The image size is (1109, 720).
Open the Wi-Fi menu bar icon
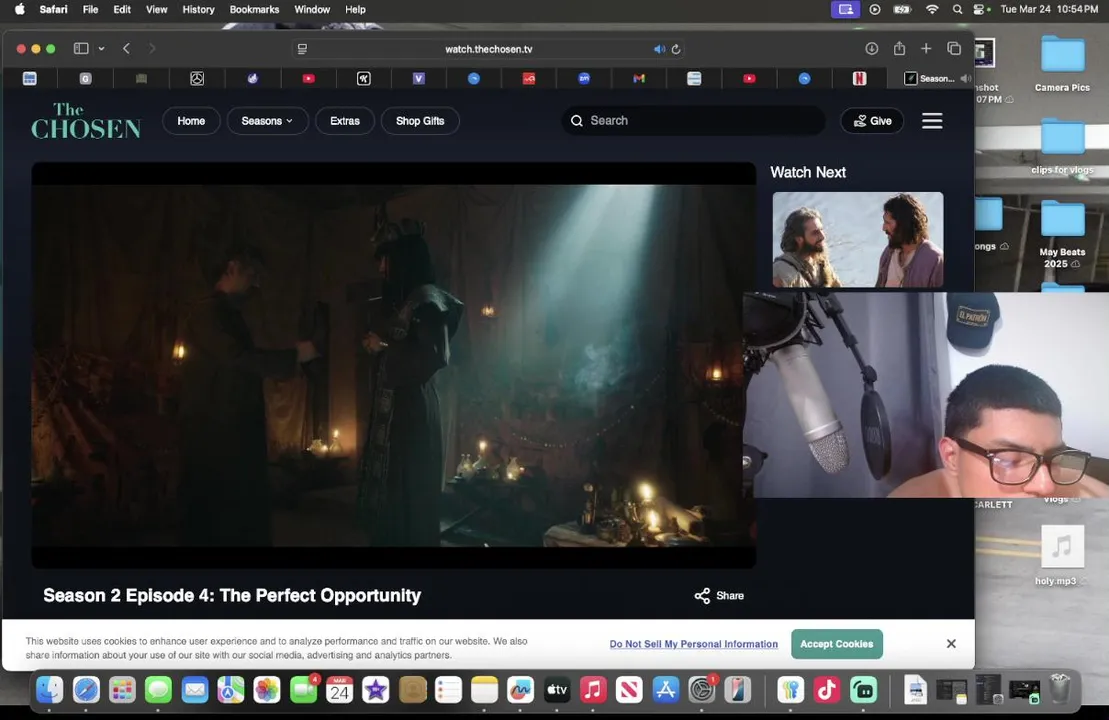tap(932, 9)
